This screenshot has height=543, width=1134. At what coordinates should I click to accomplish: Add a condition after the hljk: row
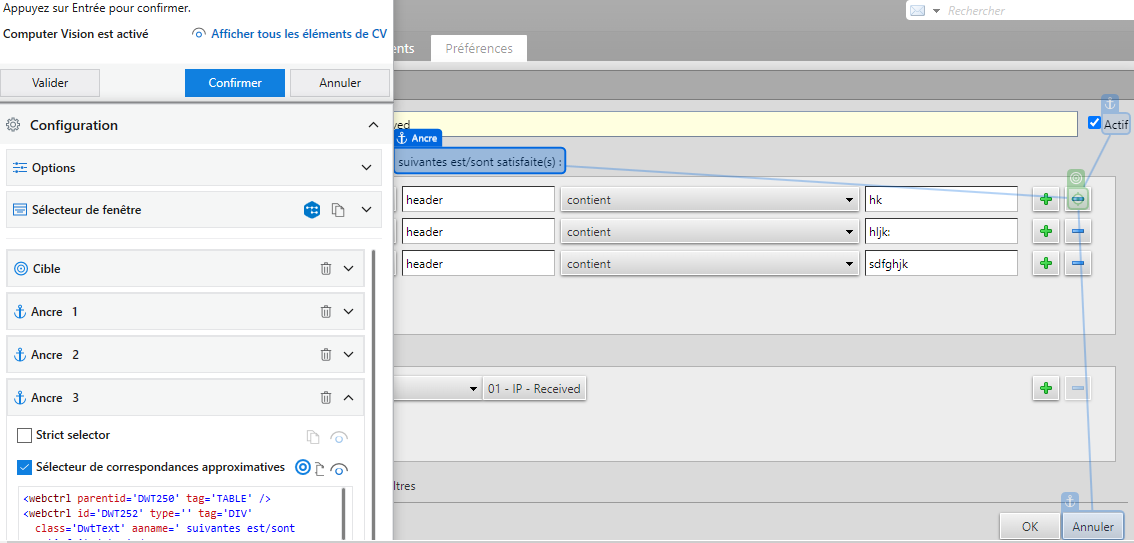(x=1045, y=231)
